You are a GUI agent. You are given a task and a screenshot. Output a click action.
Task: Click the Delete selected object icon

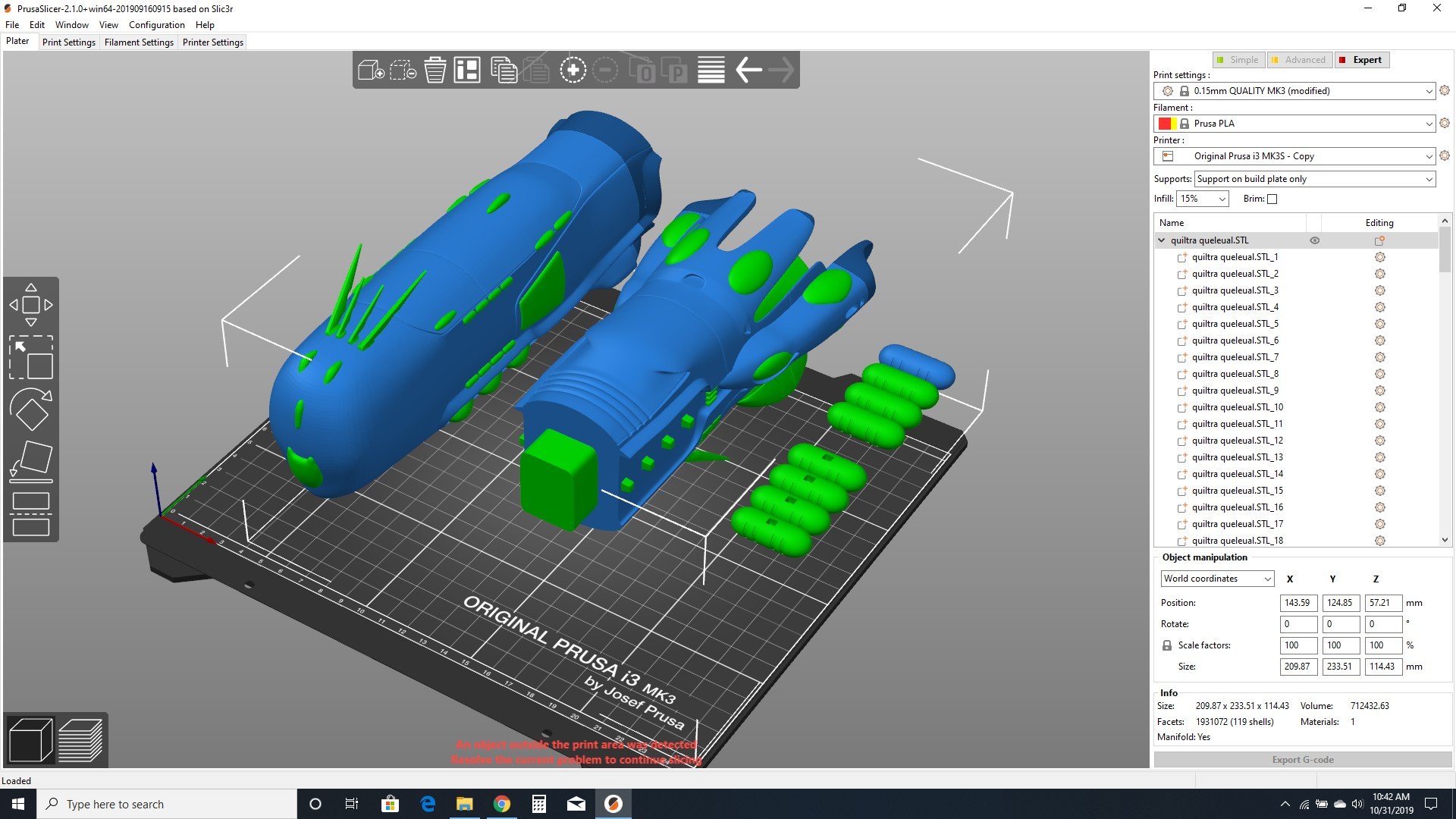(403, 71)
